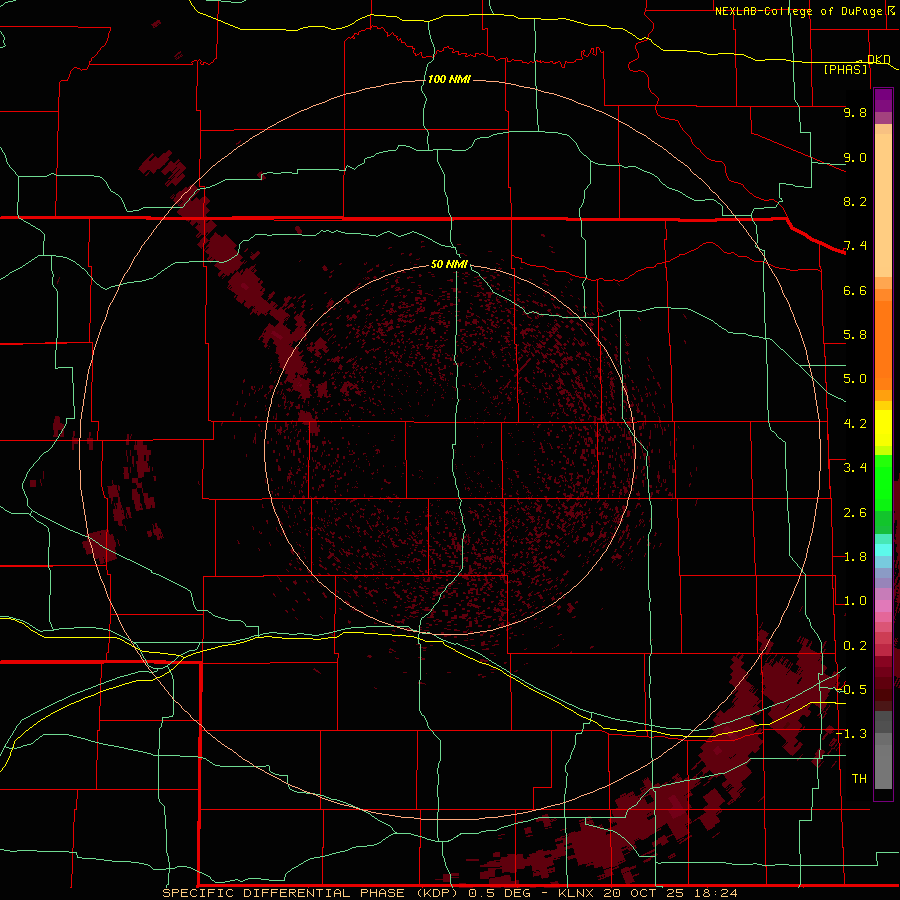
Task: Click the NEXLAB-College of DuPage credit text
Action: pyautogui.click(x=798, y=11)
